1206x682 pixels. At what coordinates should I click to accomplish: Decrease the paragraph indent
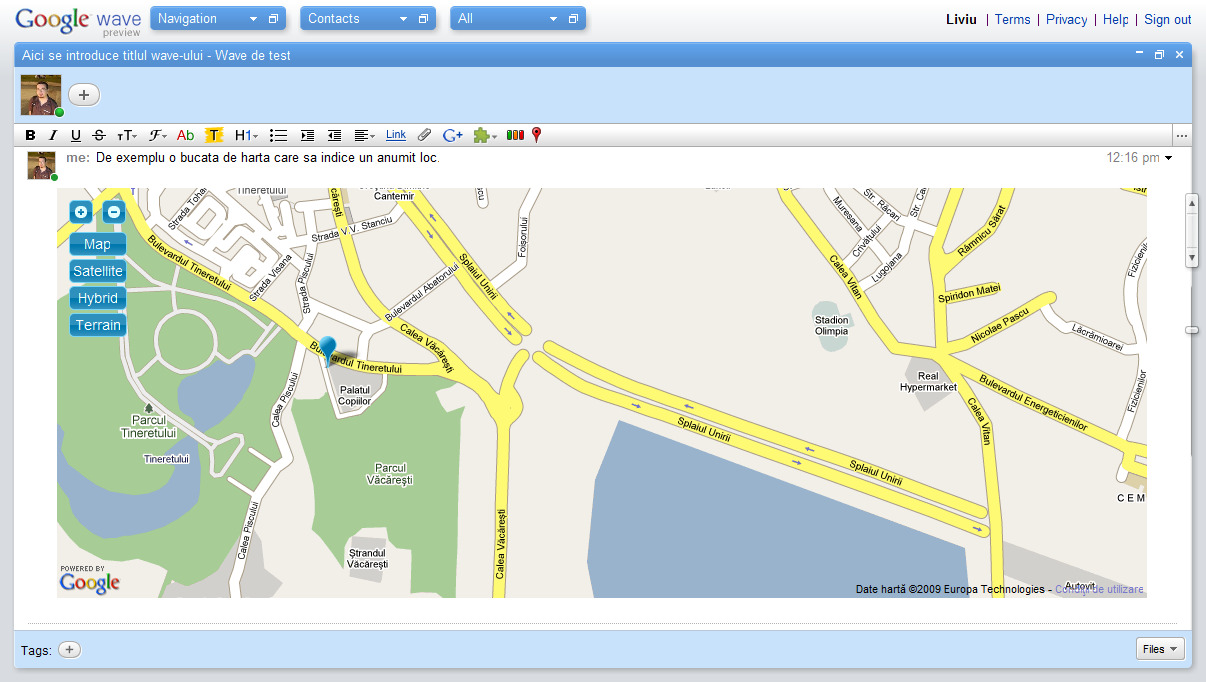click(x=335, y=135)
